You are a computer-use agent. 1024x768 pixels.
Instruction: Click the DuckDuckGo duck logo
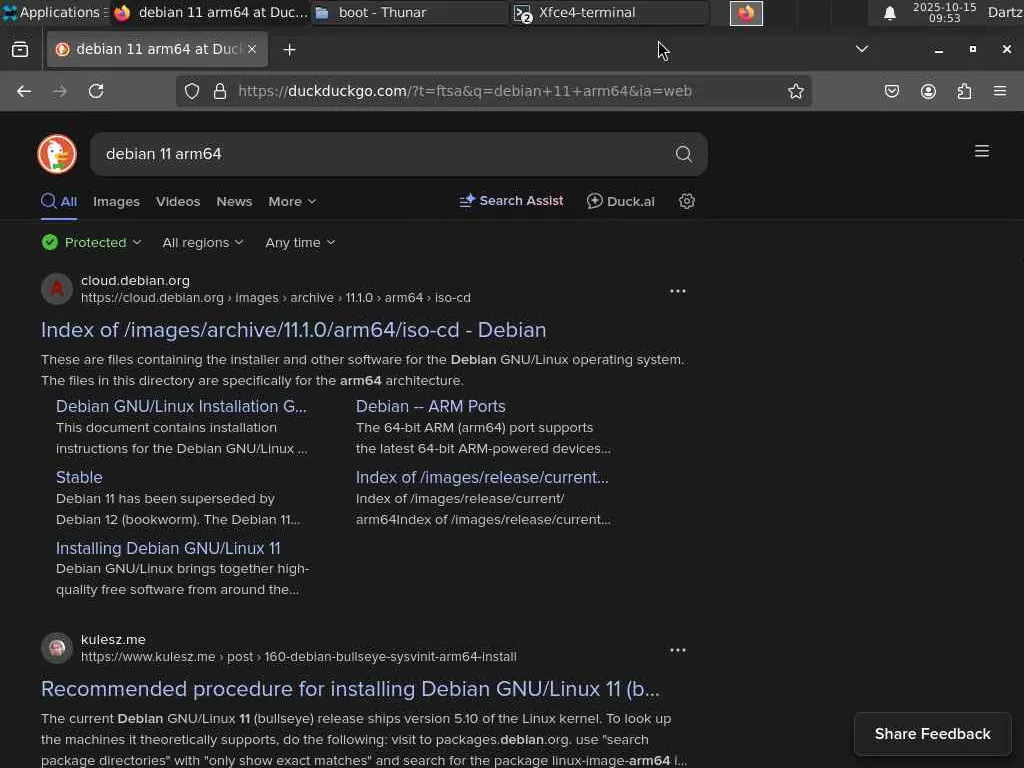coord(57,154)
